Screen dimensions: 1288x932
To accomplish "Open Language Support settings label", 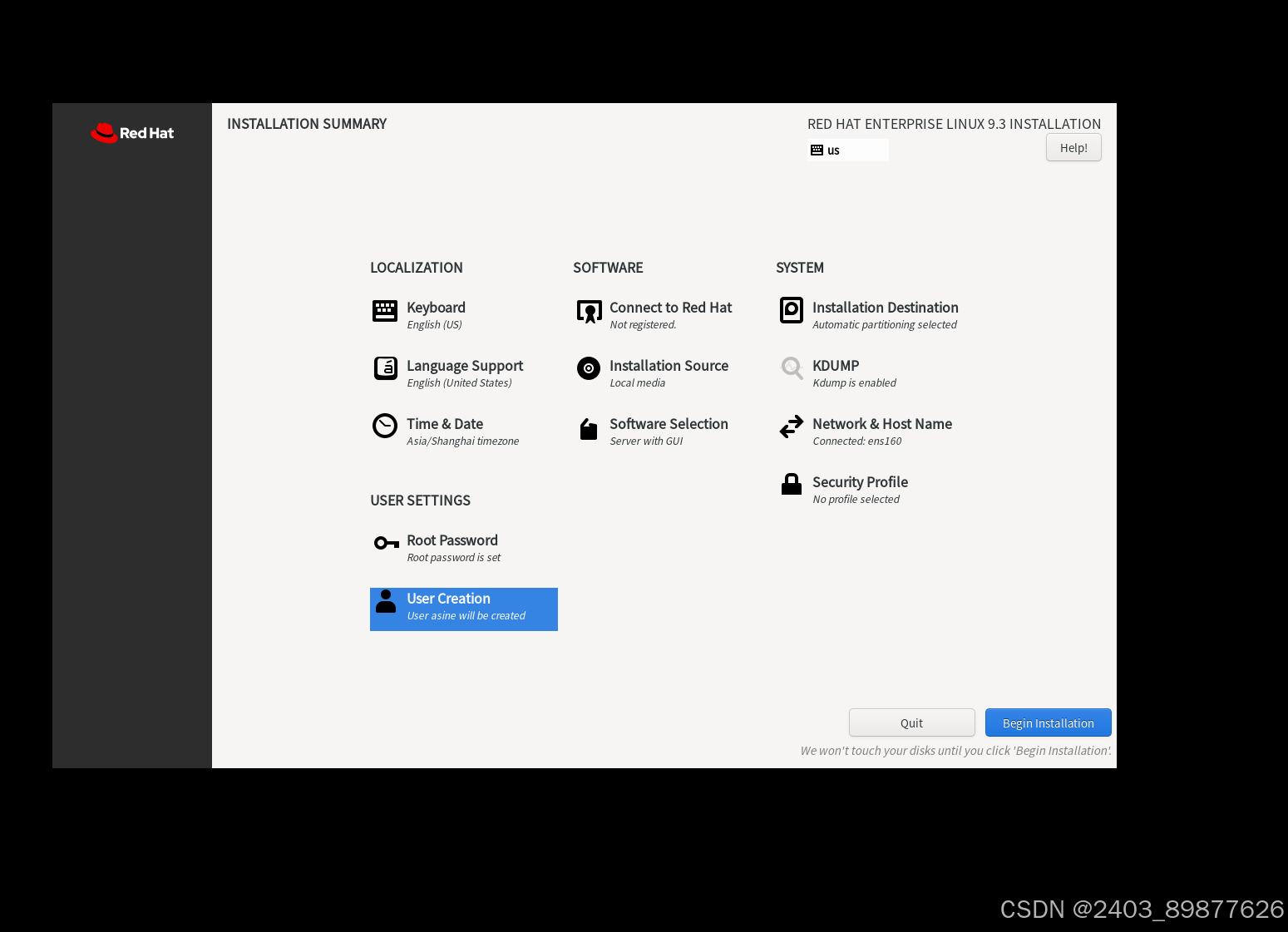I will pos(465,366).
